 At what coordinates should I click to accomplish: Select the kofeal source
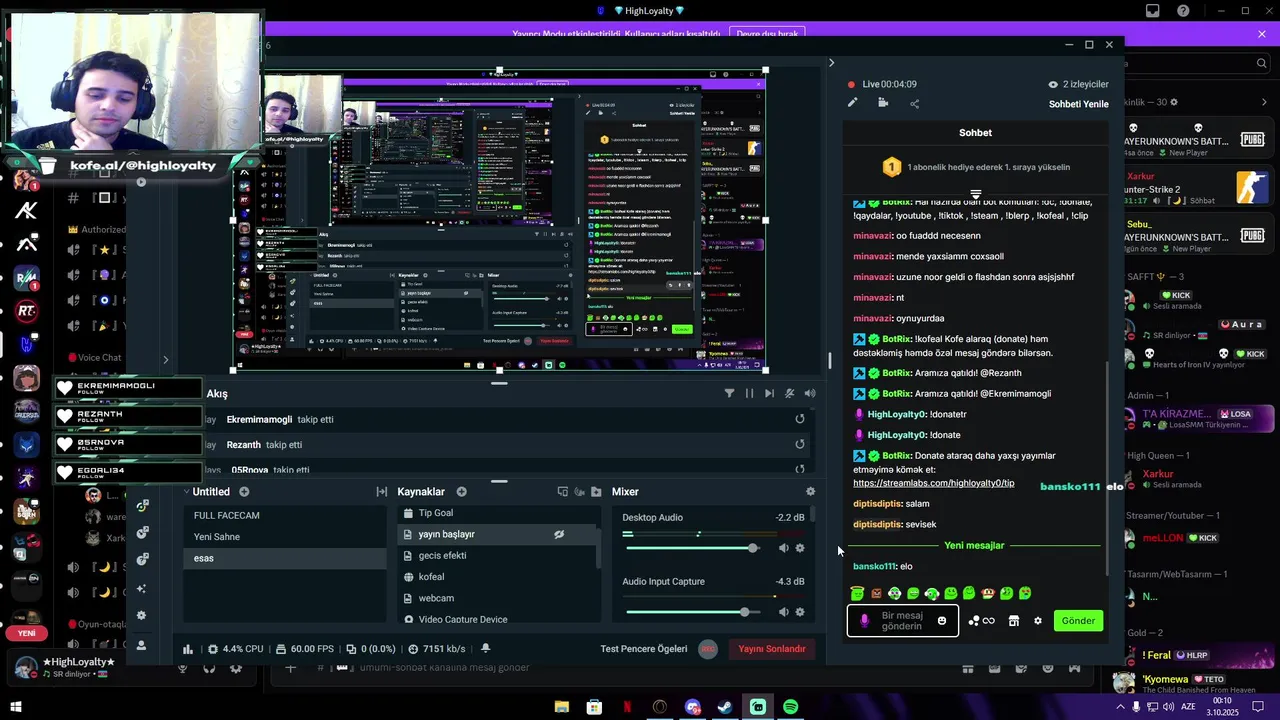[x=497, y=577]
